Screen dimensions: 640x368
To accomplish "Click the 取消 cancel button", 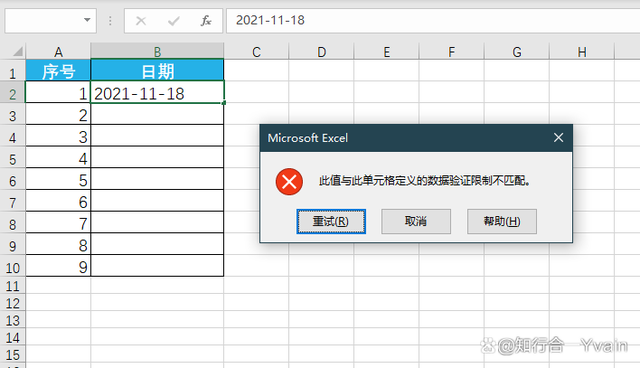I will [x=416, y=222].
